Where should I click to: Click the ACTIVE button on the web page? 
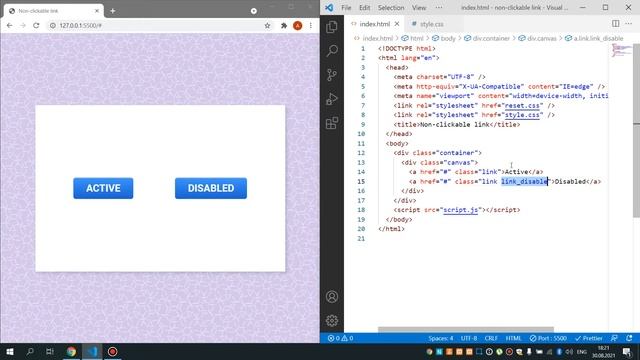(x=103, y=188)
